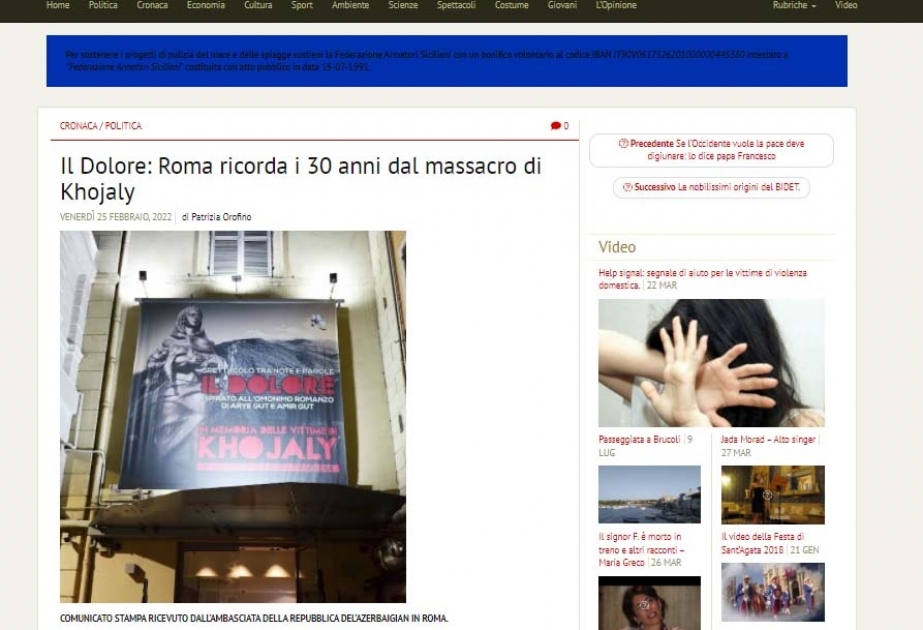The height and width of the screenshot is (630, 923).
Task: Open the domestic violence video thumbnail
Action: click(711, 363)
